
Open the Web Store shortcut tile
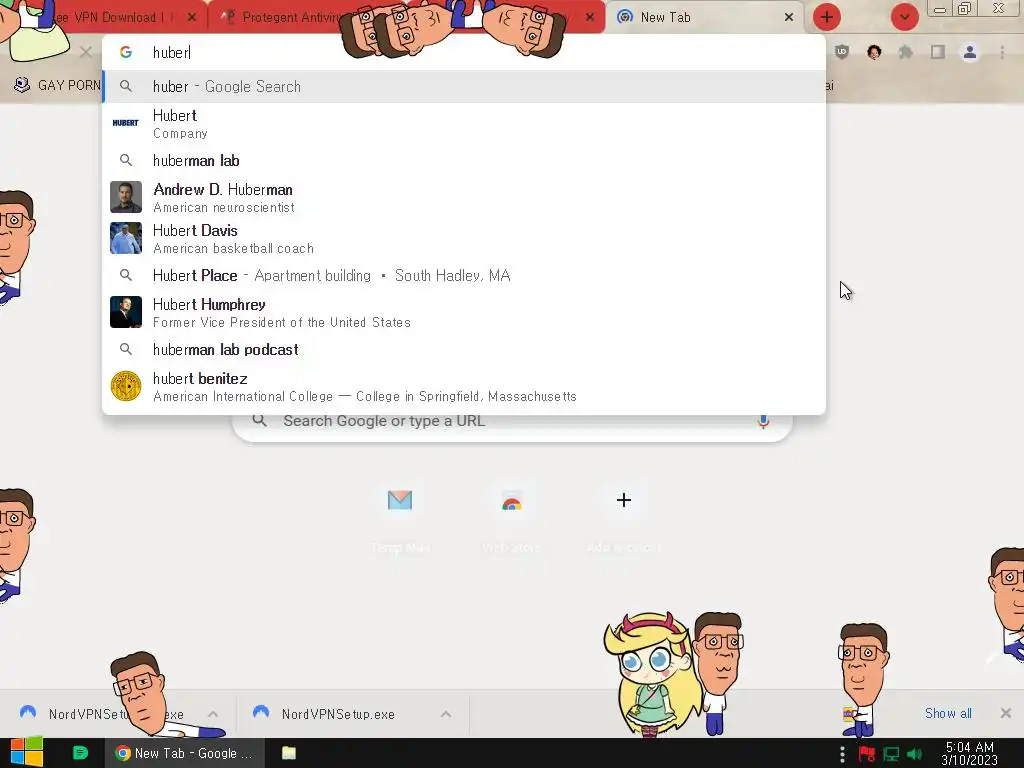click(511, 520)
